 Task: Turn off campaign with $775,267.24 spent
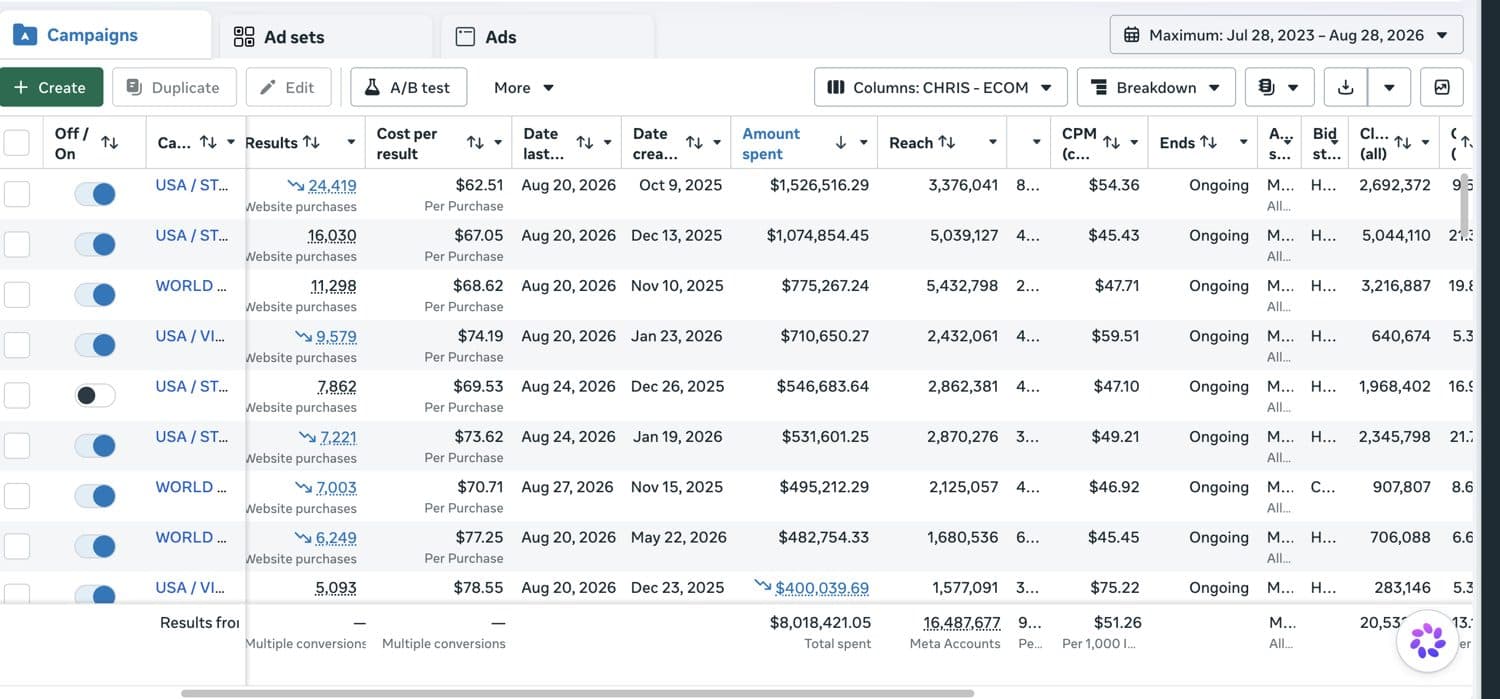(95, 294)
